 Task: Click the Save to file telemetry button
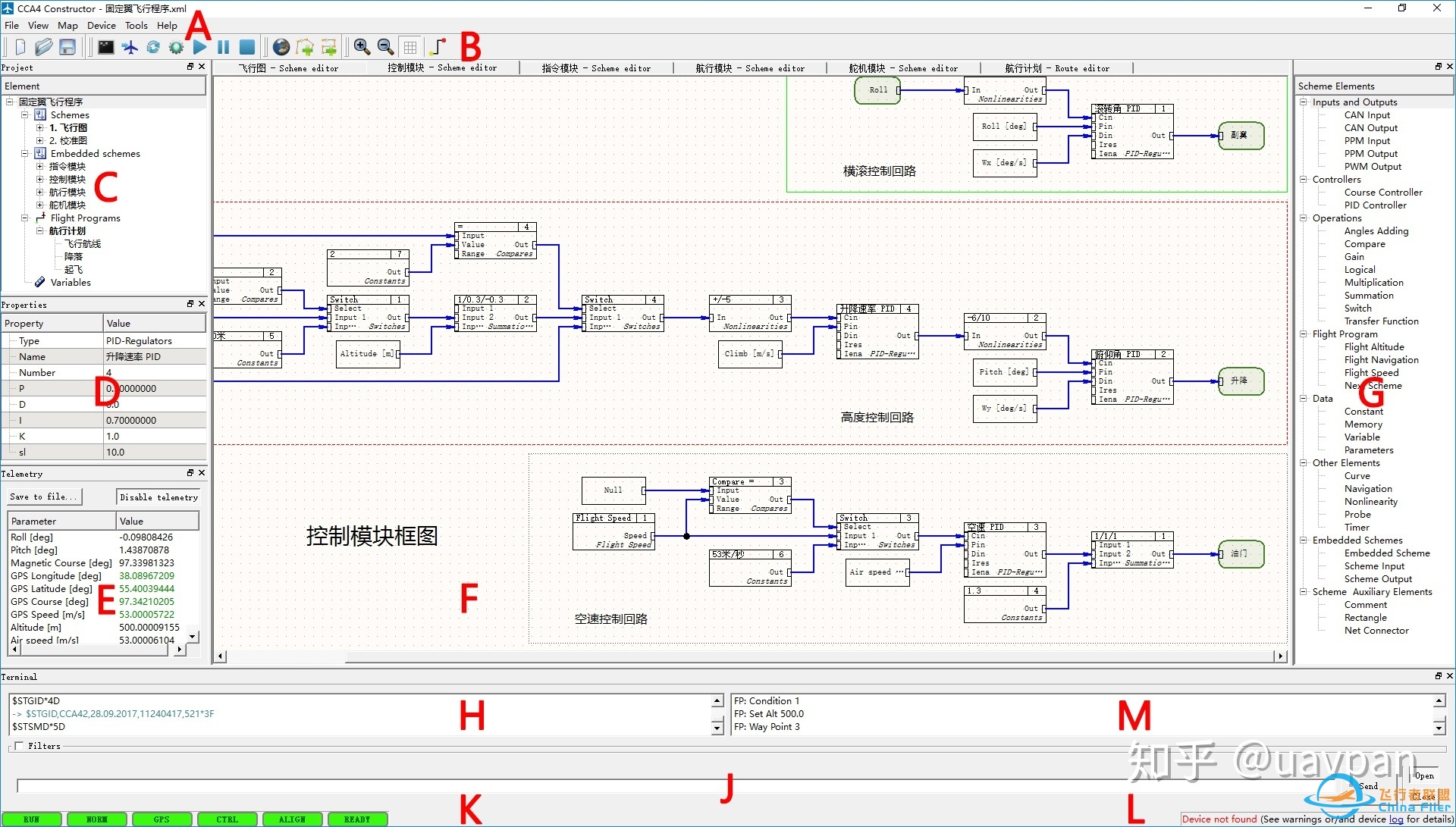coord(43,497)
